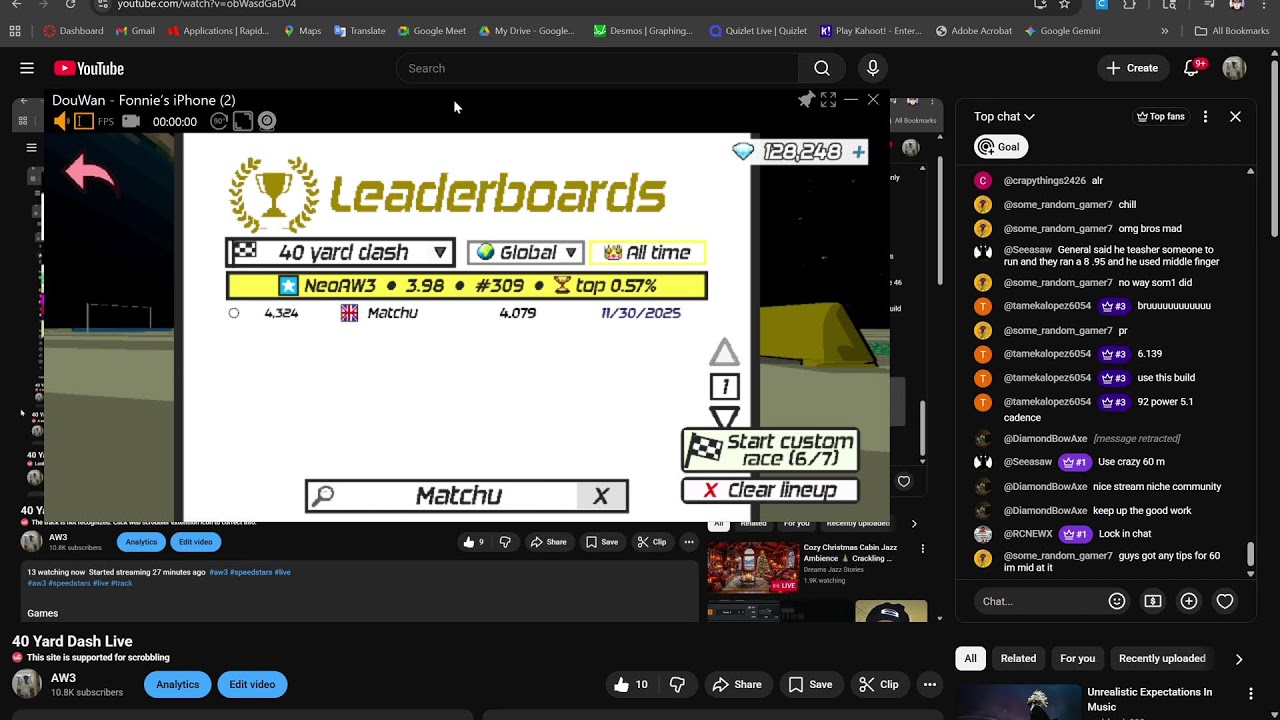Add gems with the plus icon
Screen dimensions: 1280x720
[858, 151]
